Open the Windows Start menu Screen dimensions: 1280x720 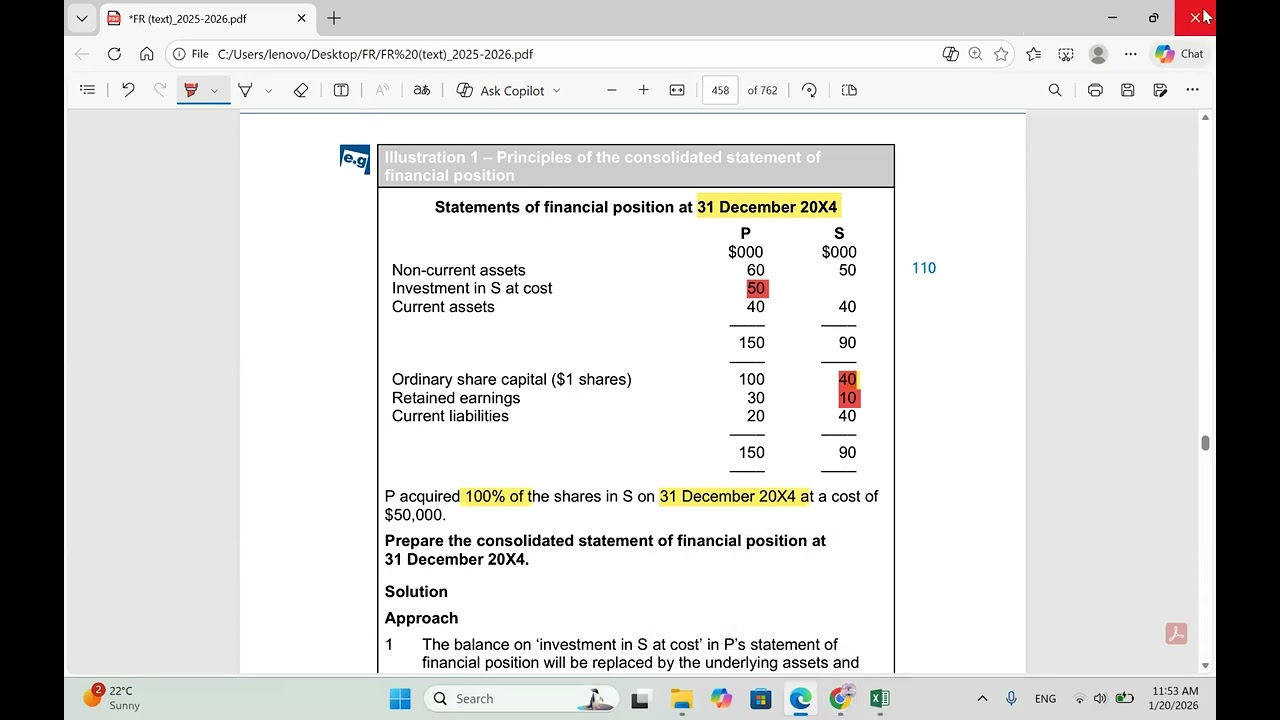[400, 698]
